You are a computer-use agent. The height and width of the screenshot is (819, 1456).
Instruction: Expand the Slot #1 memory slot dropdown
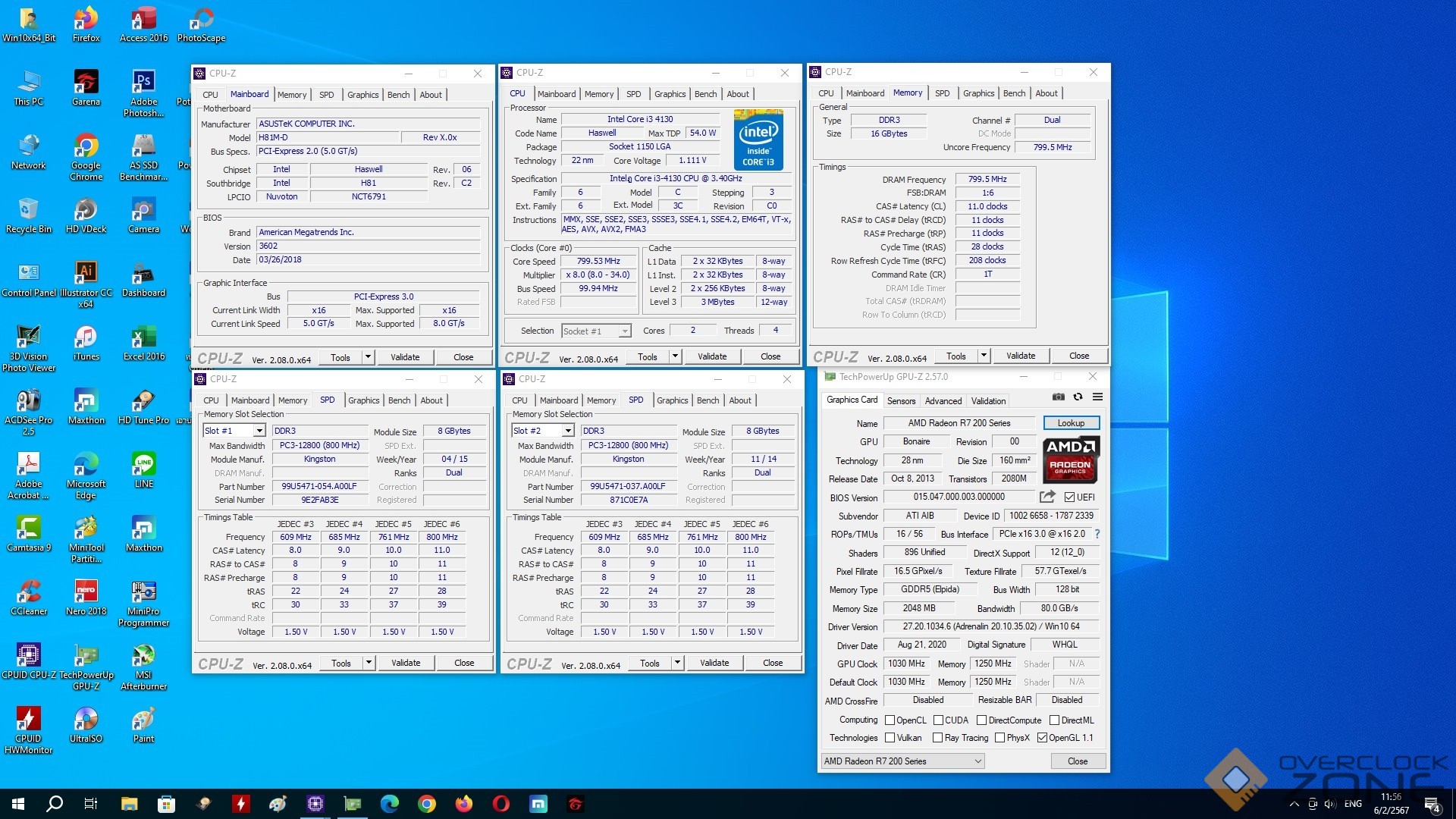tap(259, 431)
